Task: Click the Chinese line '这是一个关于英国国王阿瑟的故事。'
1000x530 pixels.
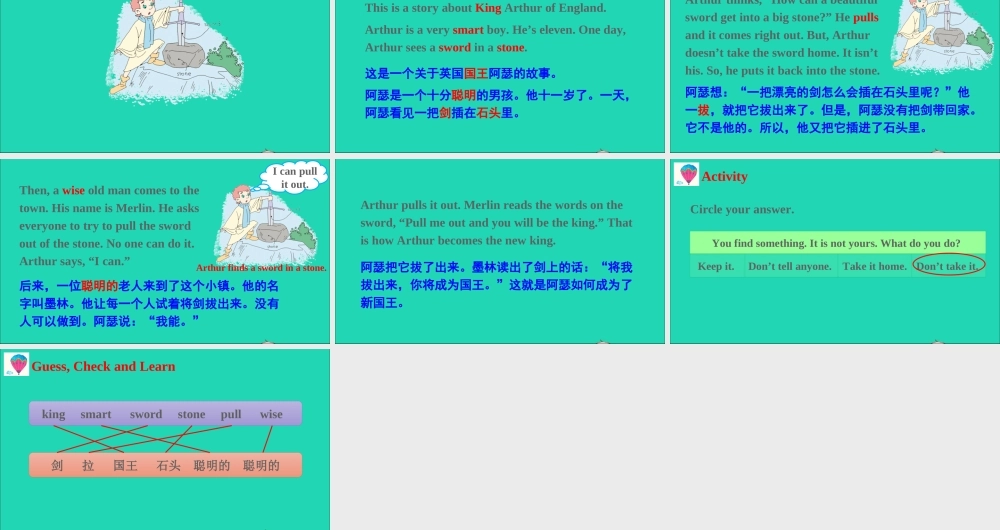Action: (461, 73)
